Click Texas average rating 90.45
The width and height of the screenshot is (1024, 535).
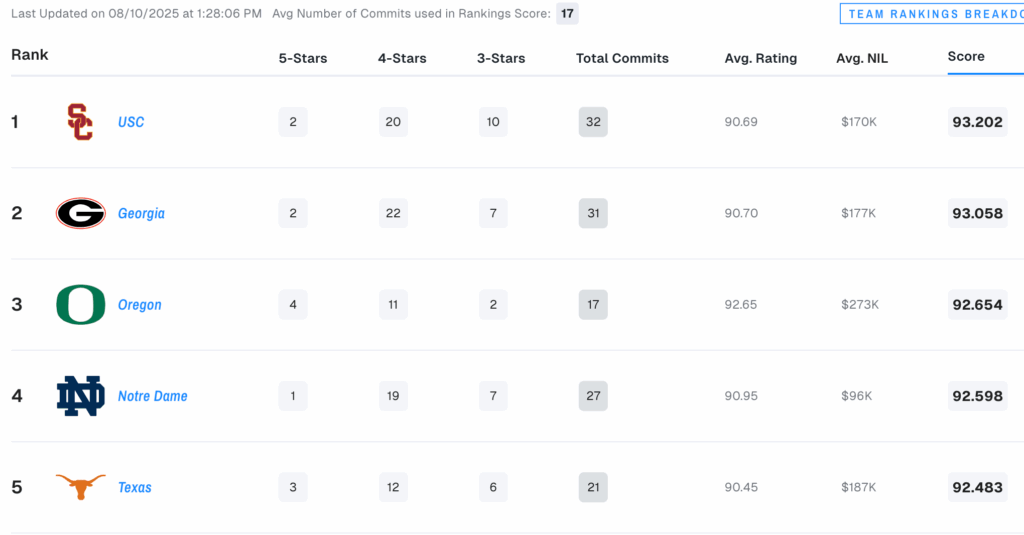pyautogui.click(x=741, y=488)
